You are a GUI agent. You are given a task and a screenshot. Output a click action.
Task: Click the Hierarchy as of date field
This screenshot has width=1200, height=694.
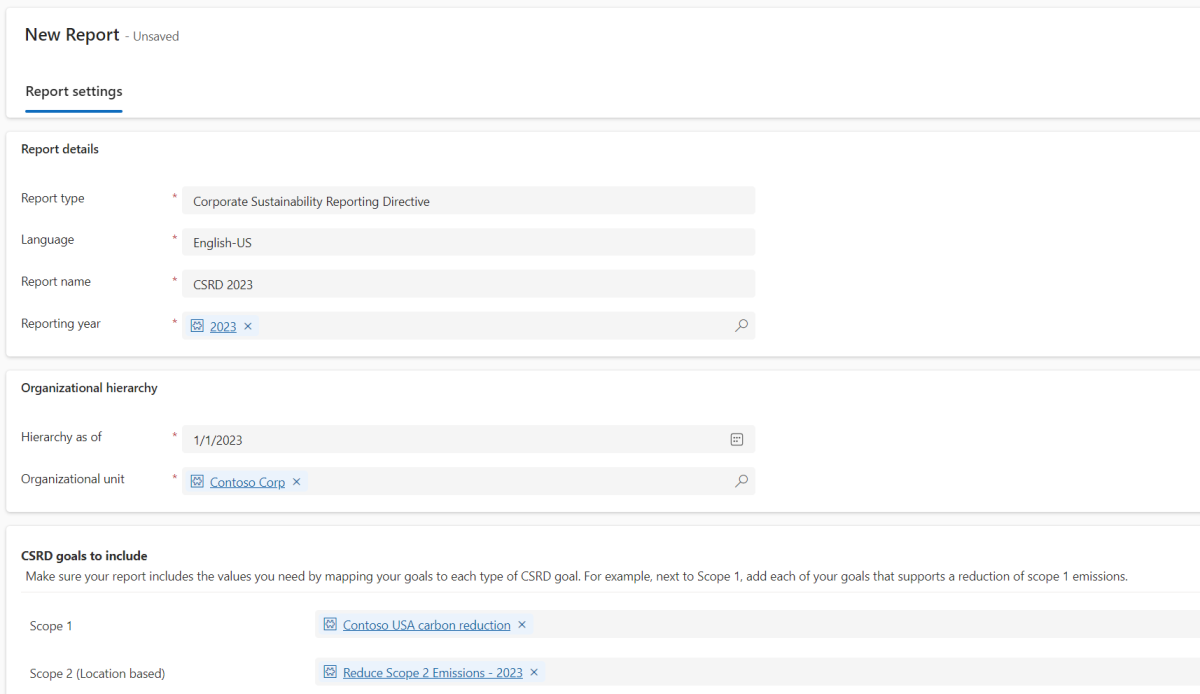point(468,439)
